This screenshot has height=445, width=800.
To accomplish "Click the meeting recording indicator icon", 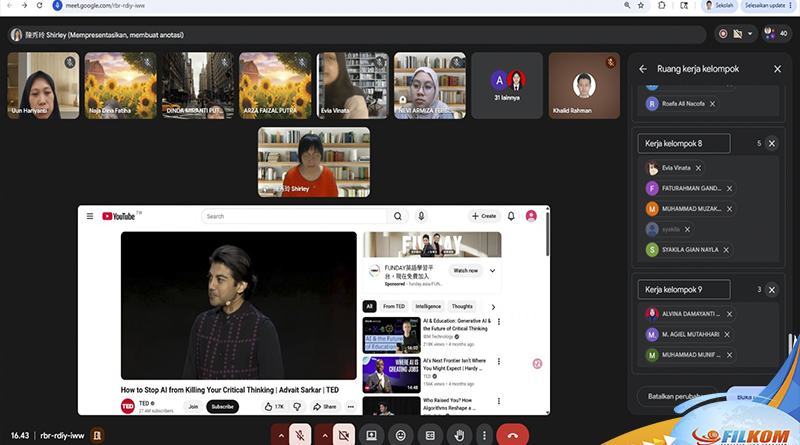I will pos(723,34).
